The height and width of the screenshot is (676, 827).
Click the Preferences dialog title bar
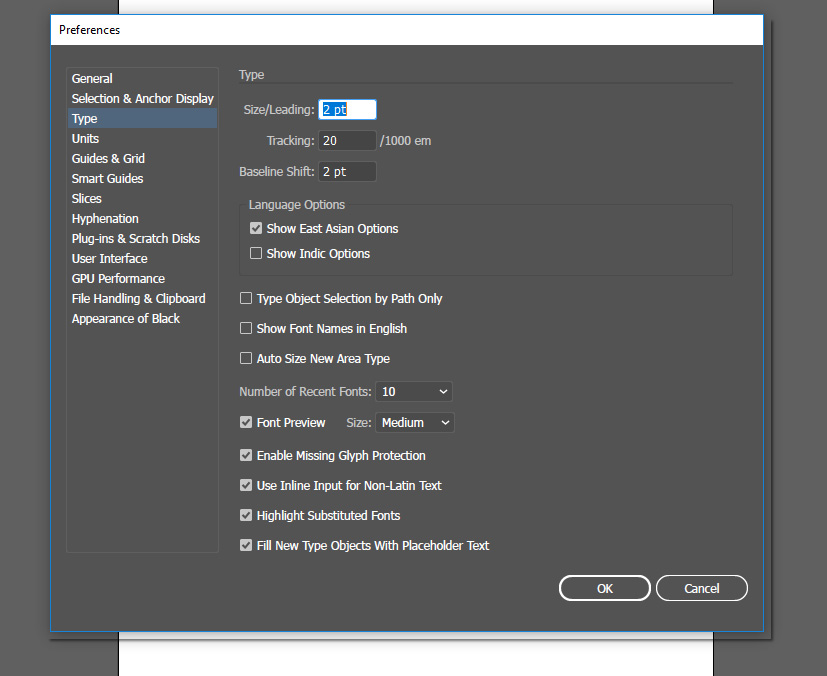tap(407, 30)
